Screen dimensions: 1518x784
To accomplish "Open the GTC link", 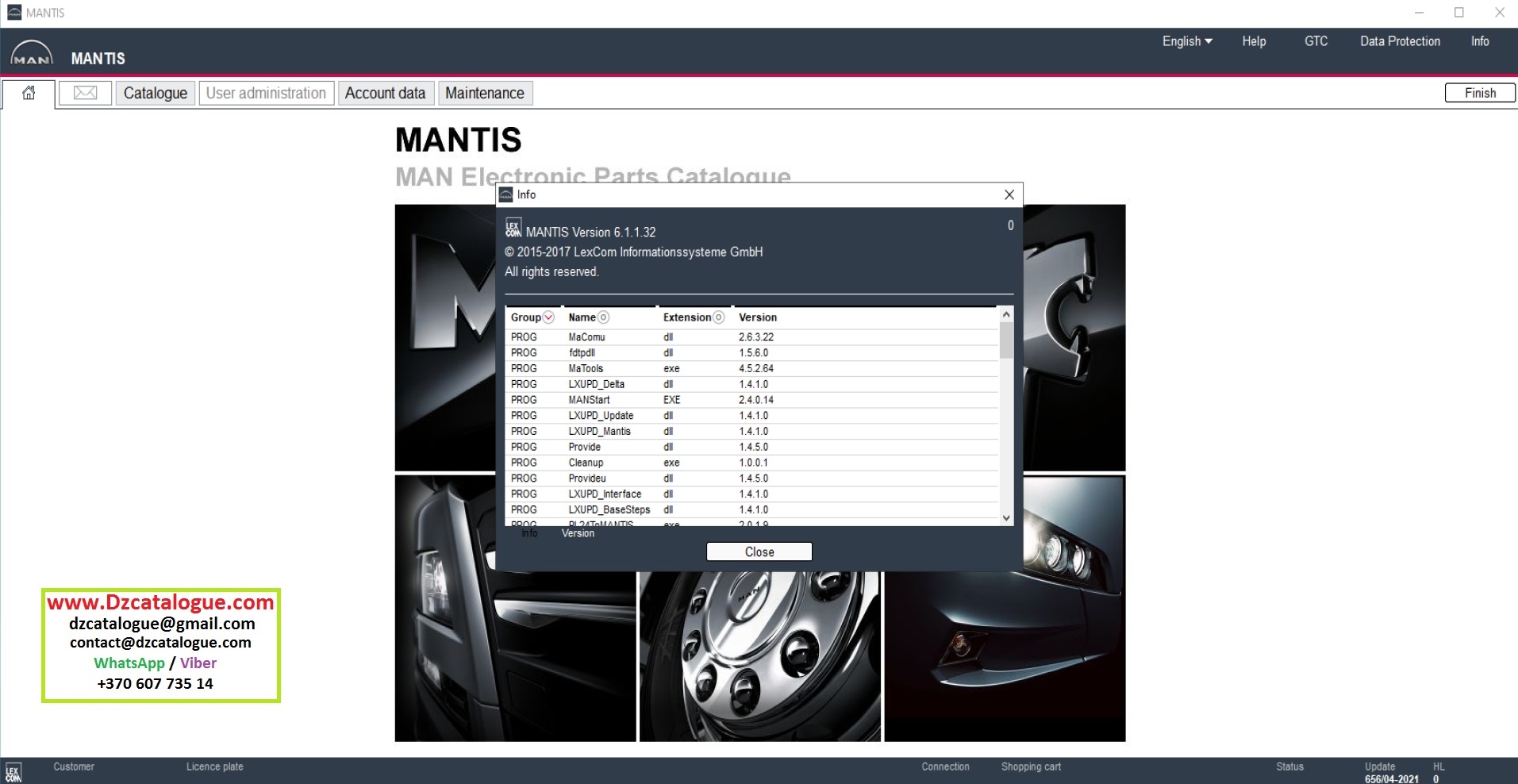I will pyautogui.click(x=1316, y=41).
